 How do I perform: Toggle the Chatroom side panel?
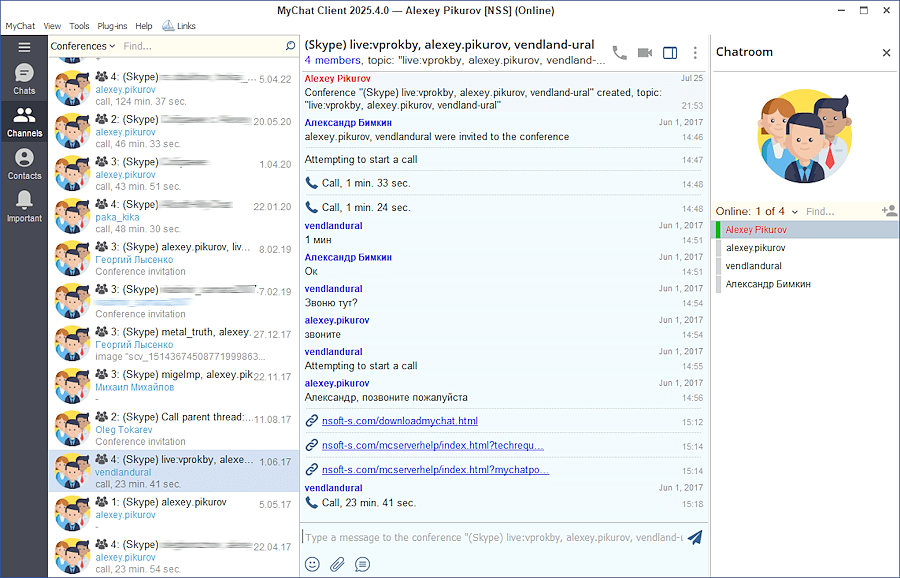click(670, 53)
